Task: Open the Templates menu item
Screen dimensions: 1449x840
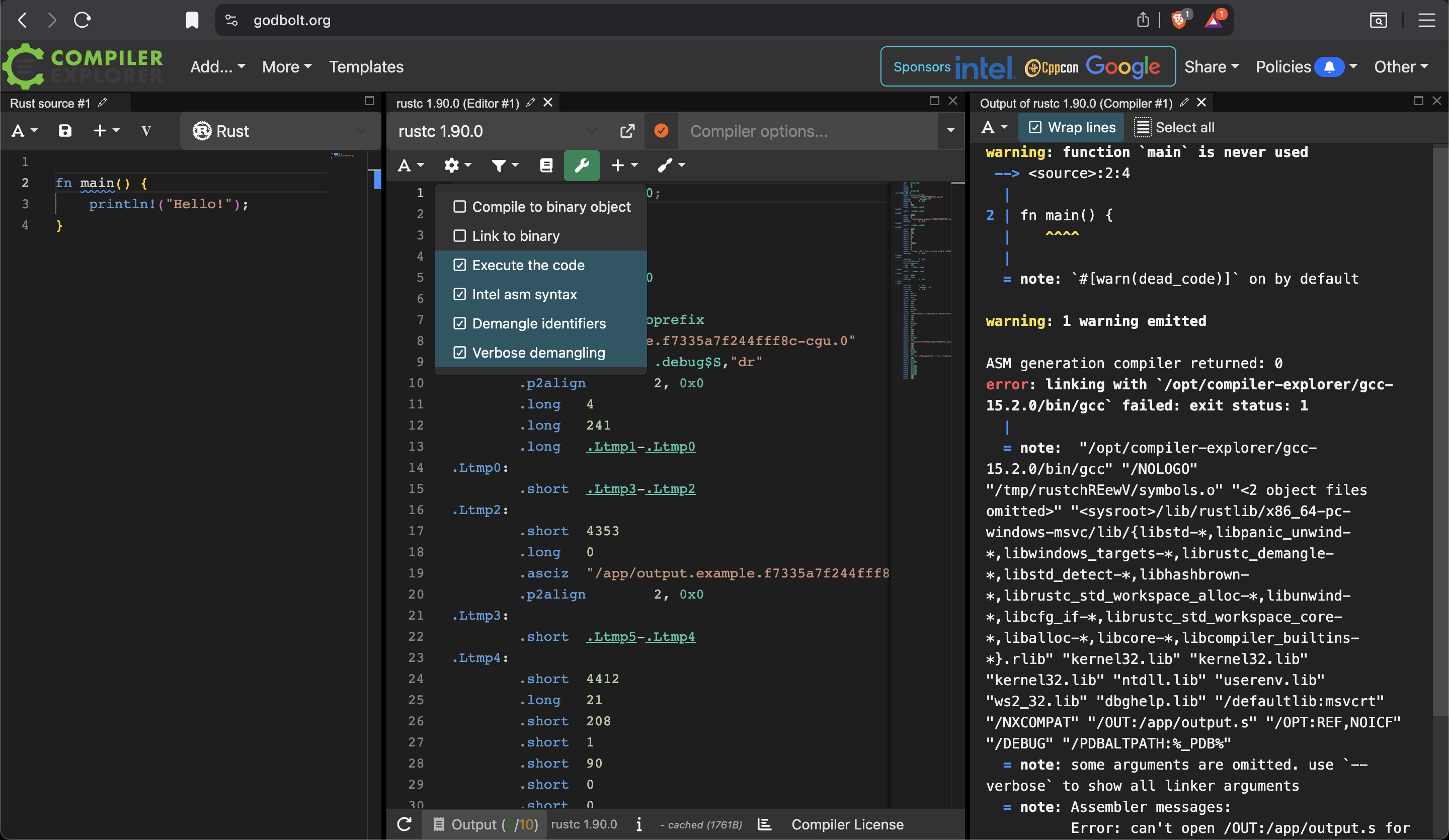Action: tap(366, 67)
